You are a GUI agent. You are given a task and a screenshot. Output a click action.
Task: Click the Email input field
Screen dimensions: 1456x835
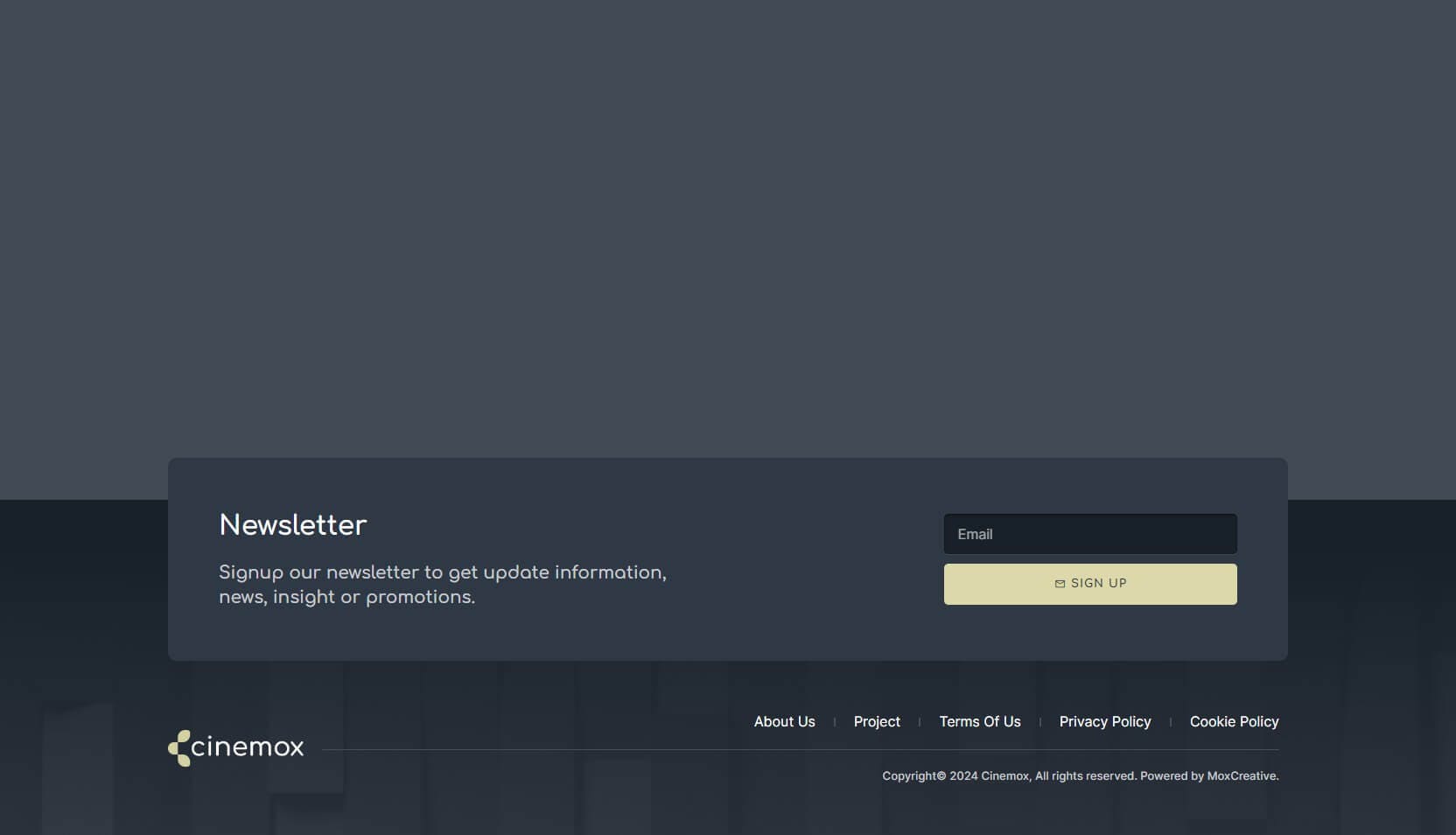(1090, 534)
